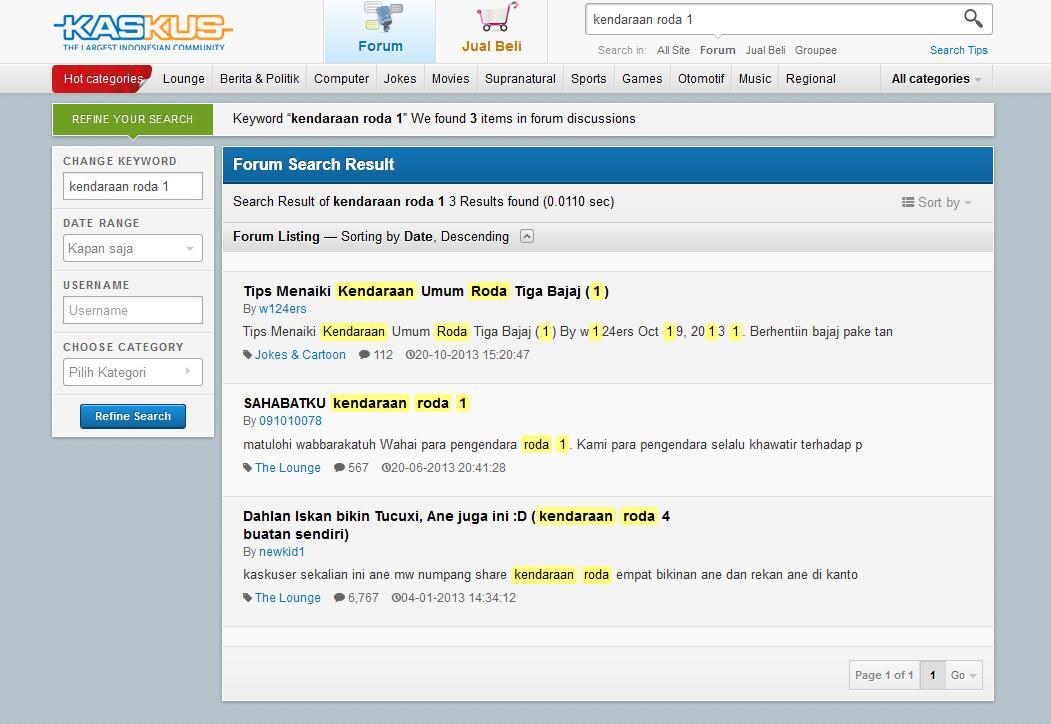Open the Date Range dropdown
The width and height of the screenshot is (1051, 724).
133,249
